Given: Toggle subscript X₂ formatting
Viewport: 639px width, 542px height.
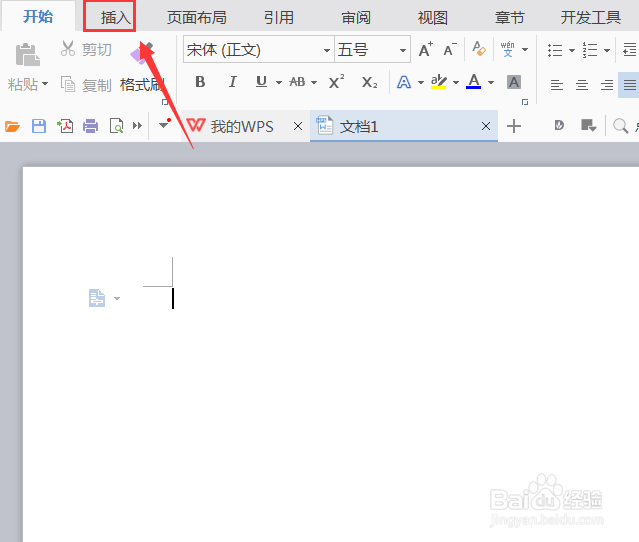Looking at the screenshot, I should 369,82.
